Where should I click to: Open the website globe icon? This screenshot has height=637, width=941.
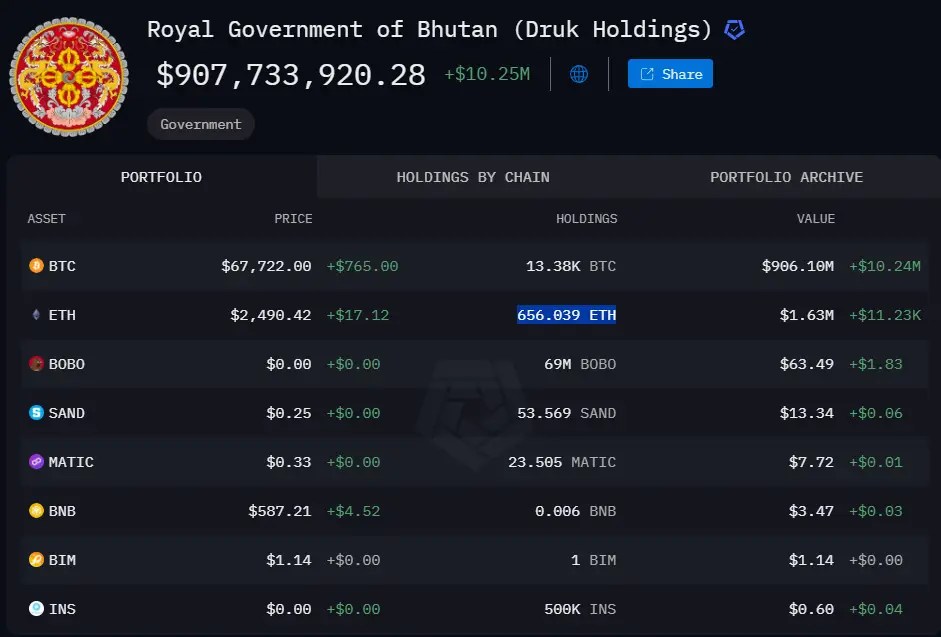coord(579,73)
